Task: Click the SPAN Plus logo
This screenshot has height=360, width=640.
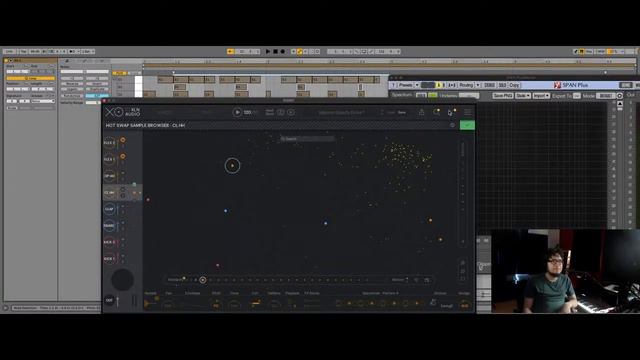Action: (571, 85)
